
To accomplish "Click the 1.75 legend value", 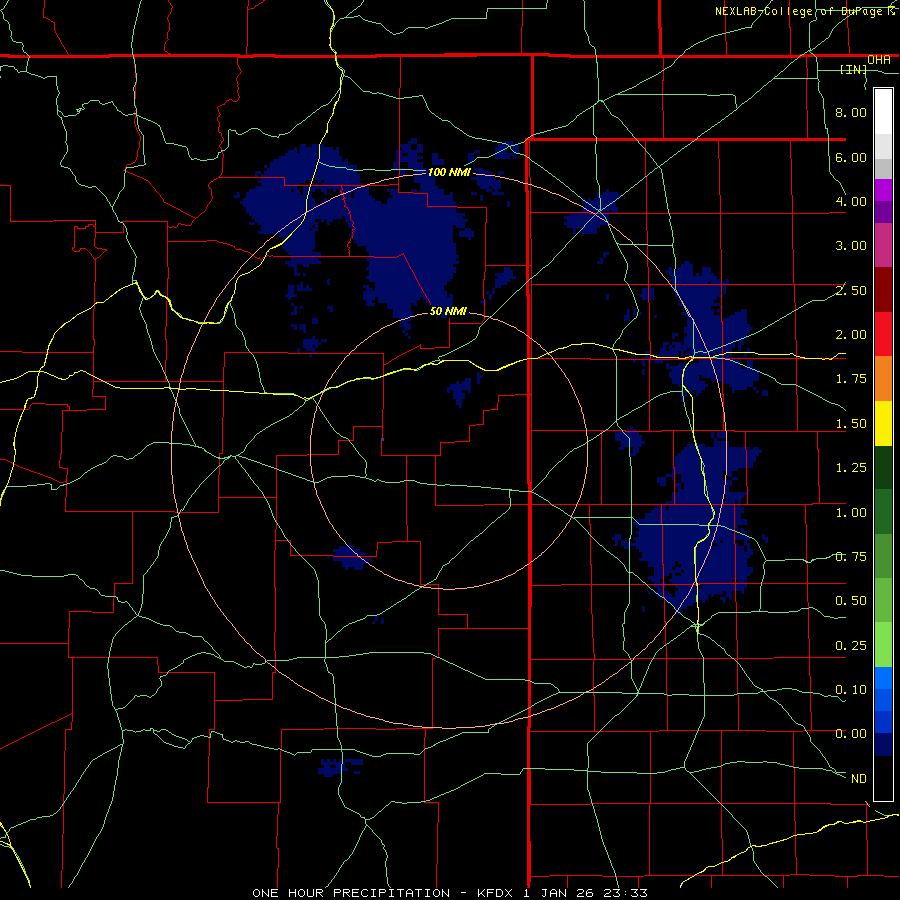I will click(851, 379).
